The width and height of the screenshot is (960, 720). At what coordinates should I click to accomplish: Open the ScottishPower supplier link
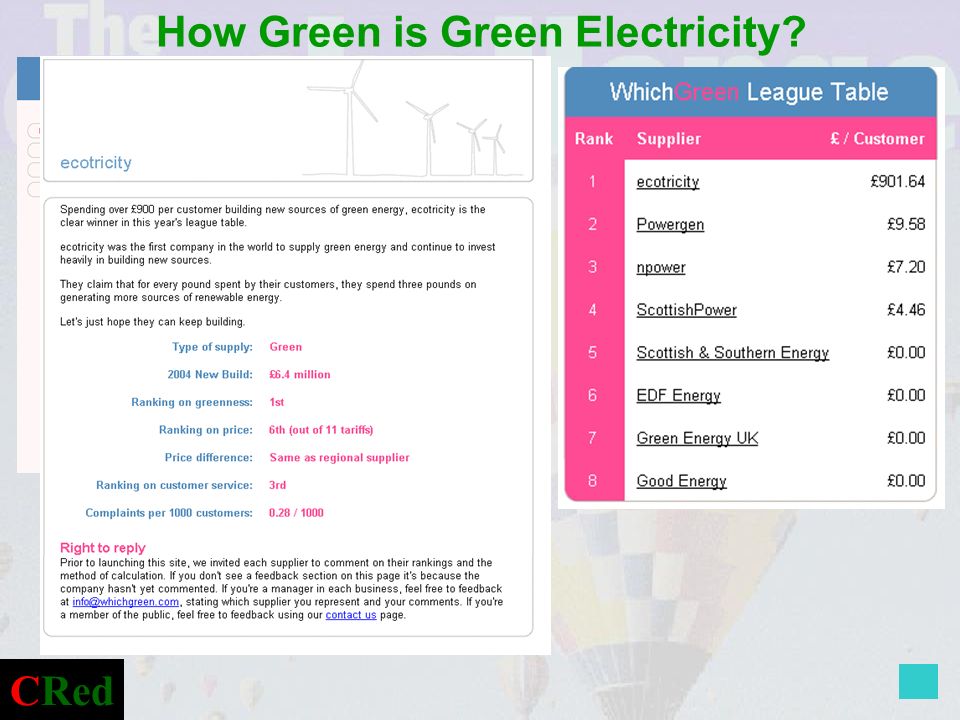[x=686, y=310]
